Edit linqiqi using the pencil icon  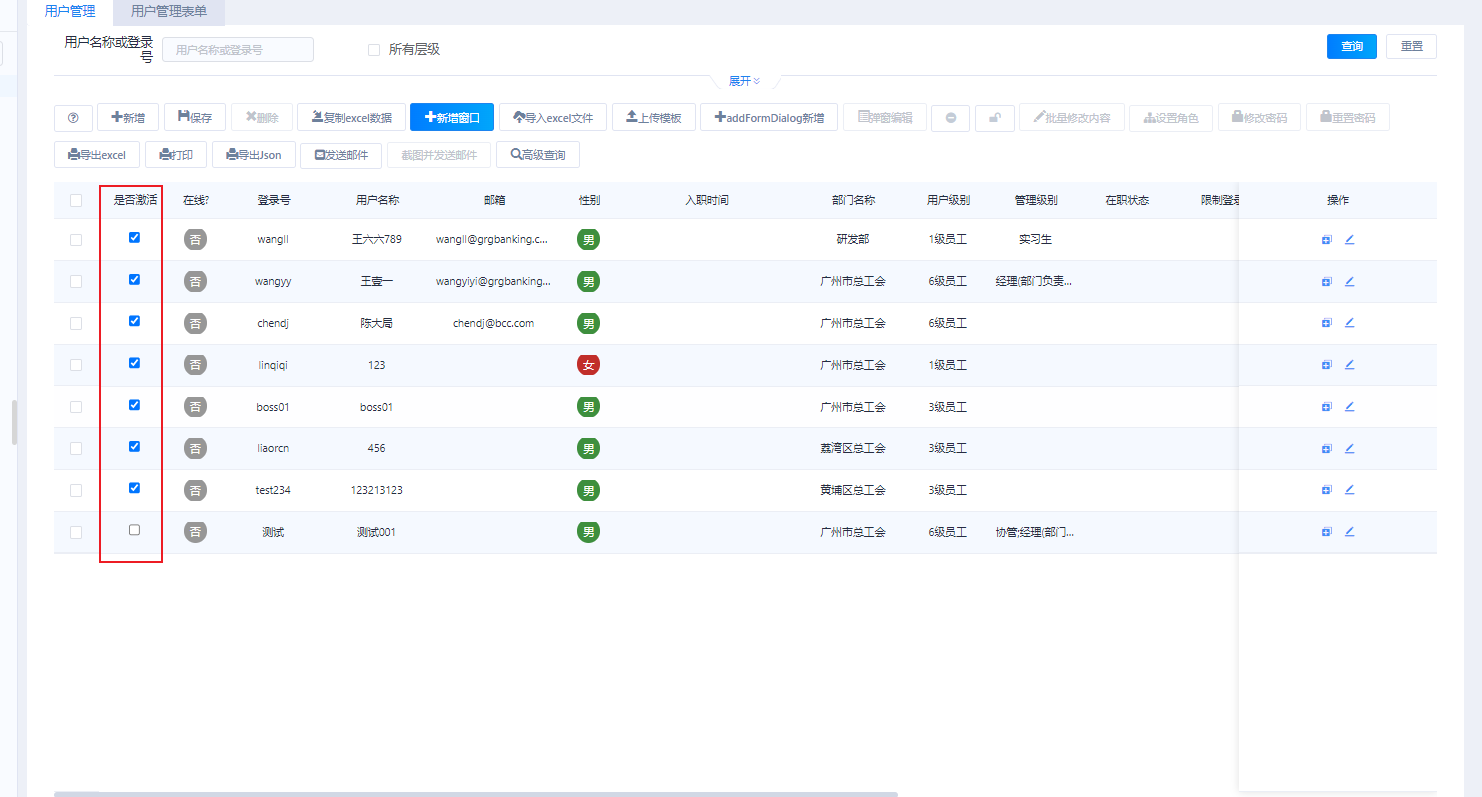tap(1349, 365)
